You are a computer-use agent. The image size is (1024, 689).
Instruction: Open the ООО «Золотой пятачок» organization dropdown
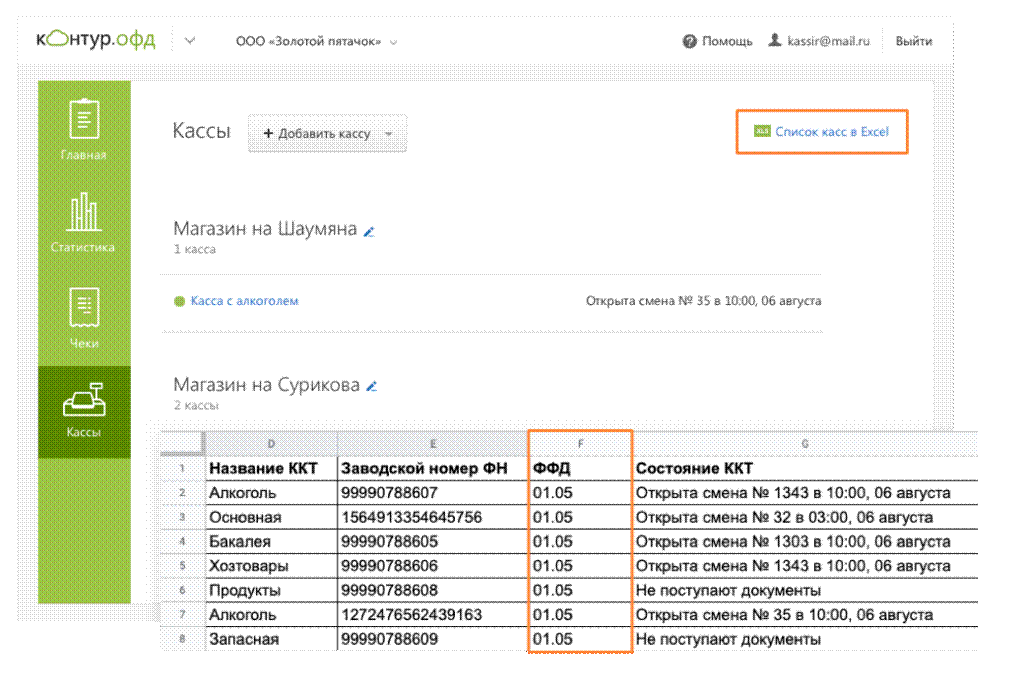[x=316, y=41]
